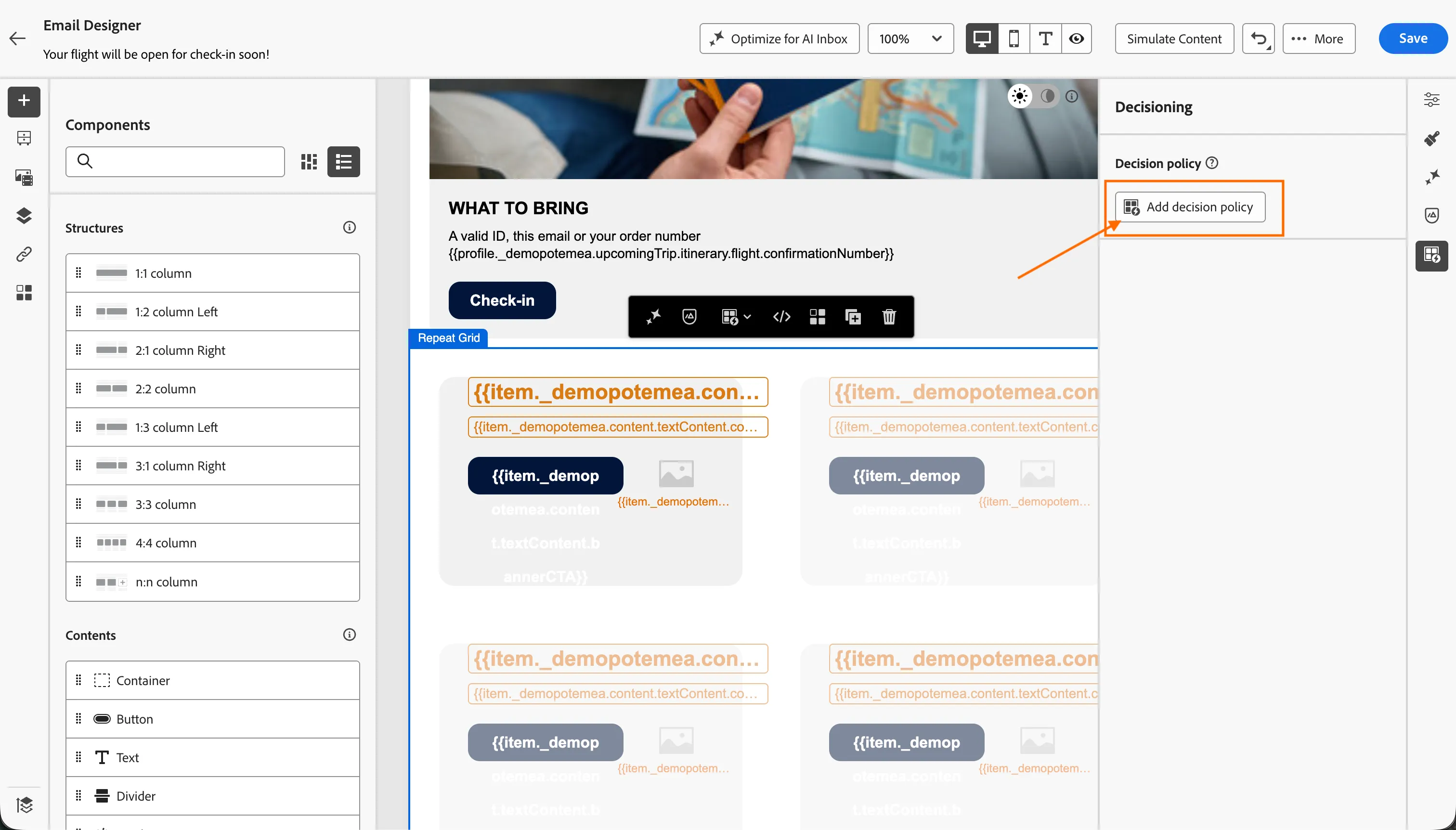Click the info icon next to Structures
Image resolution: width=1456 pixels, height=830 pixels.
pos(350,227)
